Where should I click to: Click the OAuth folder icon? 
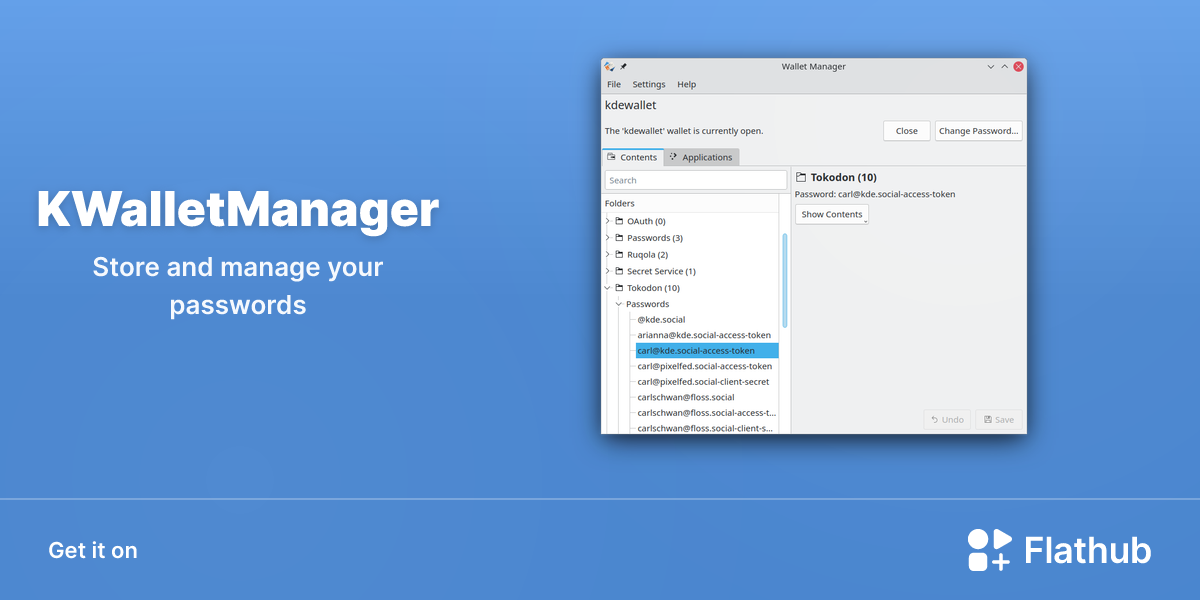[x=619, y=221]
